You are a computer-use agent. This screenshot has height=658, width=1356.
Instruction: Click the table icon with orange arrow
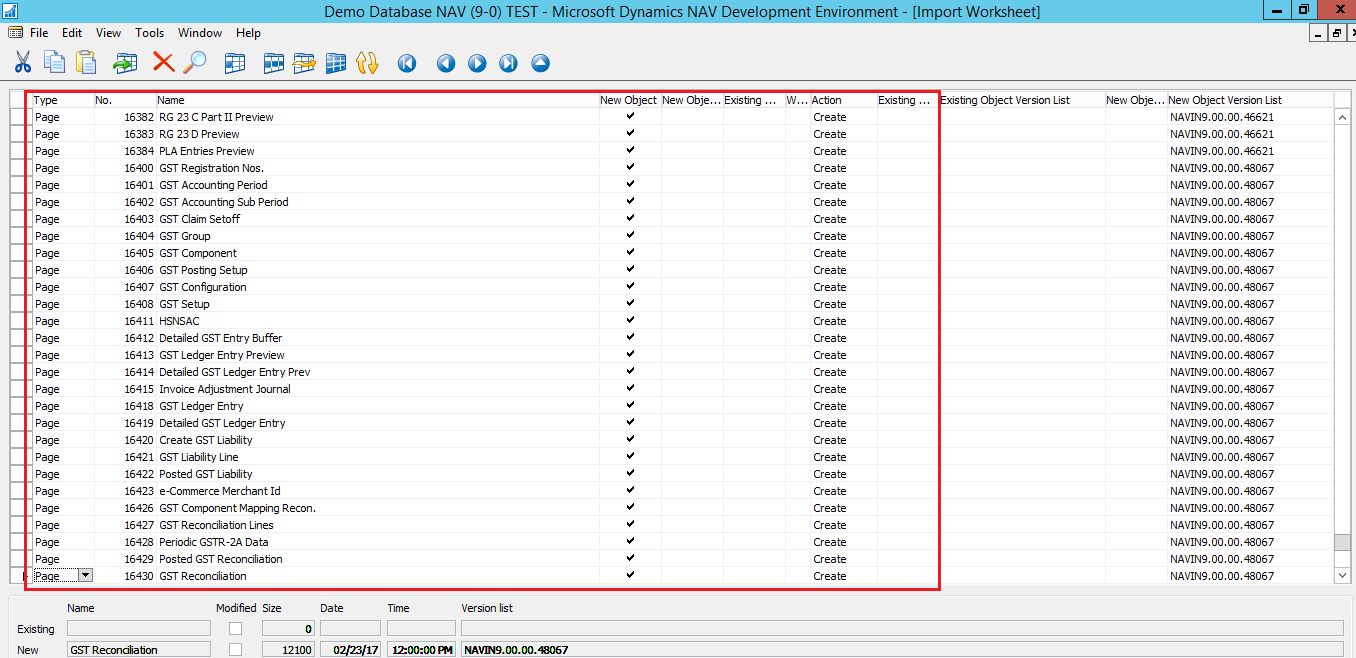(x=304, y=63)
